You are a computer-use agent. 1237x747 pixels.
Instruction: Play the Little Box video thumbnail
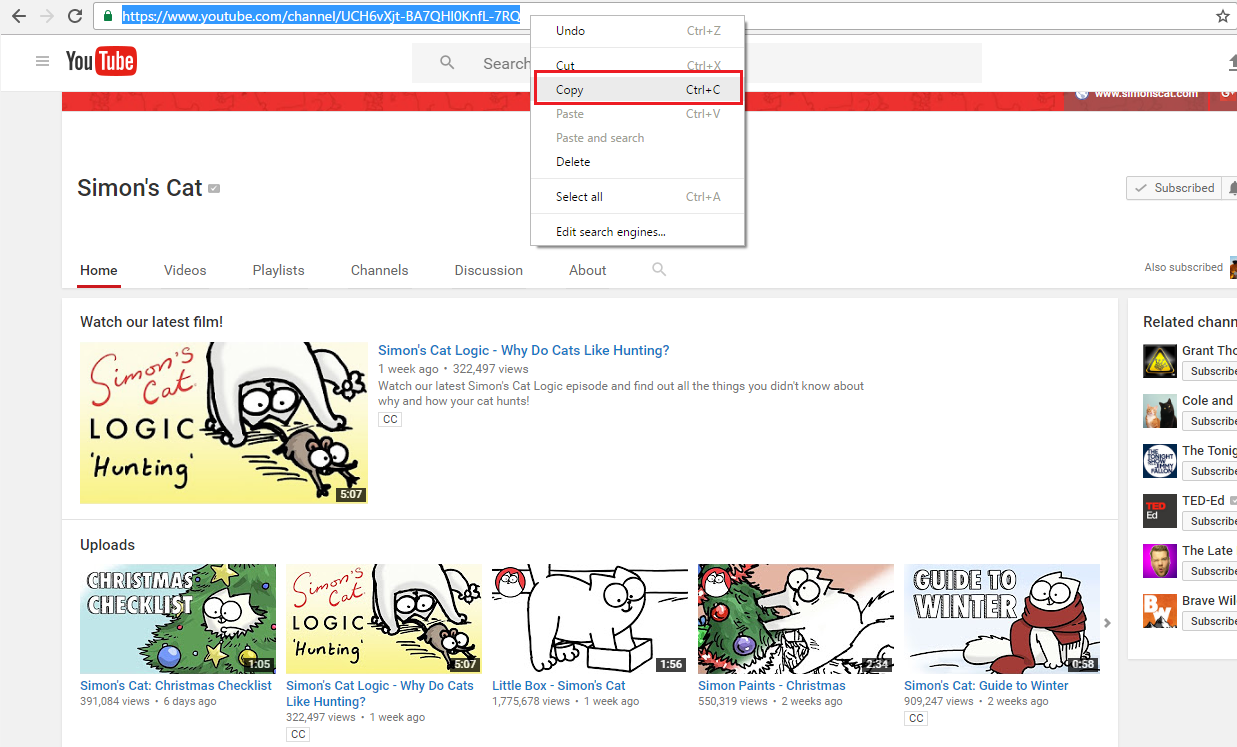click(x=590, y=619)
